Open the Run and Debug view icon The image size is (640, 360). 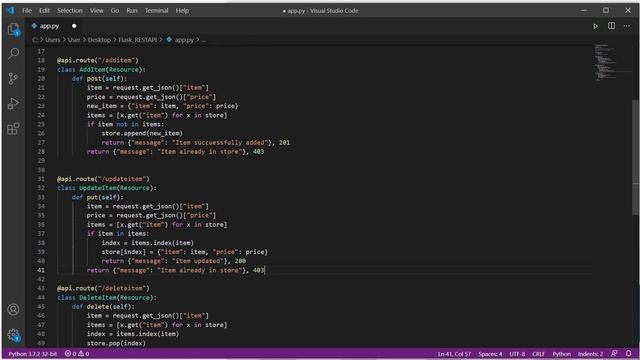click(13, 104)
